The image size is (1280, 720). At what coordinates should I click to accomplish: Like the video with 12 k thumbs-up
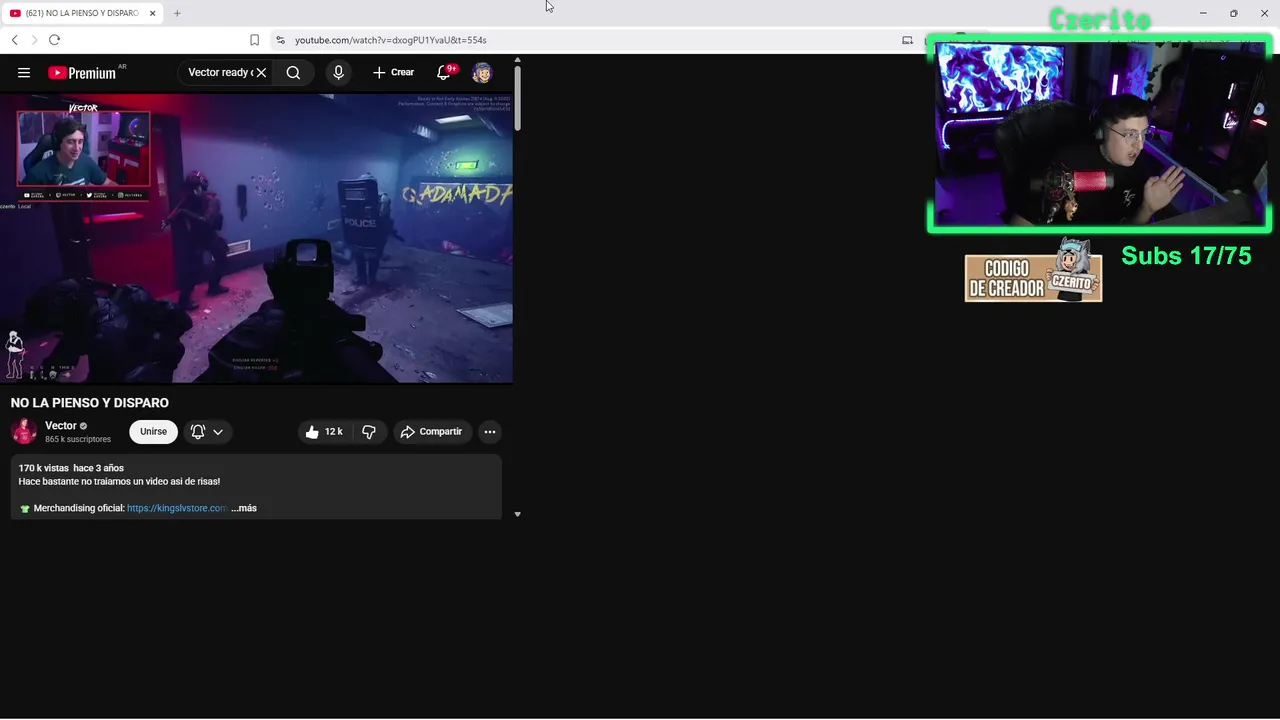tap(323, 431)
